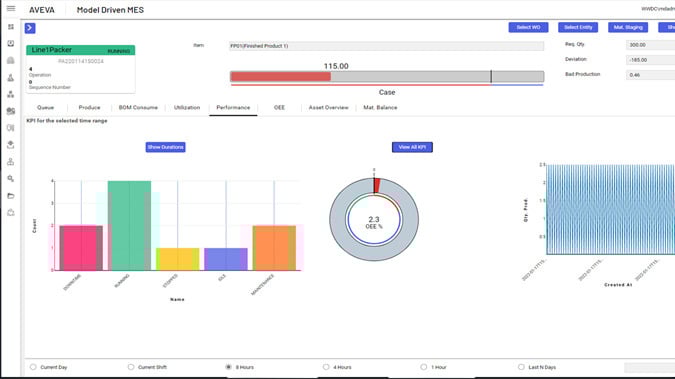Image resolution: width=675 pixels, height=379 pixels.
Task: Click the purple IDLE bar
Action: tap(226, 259)
